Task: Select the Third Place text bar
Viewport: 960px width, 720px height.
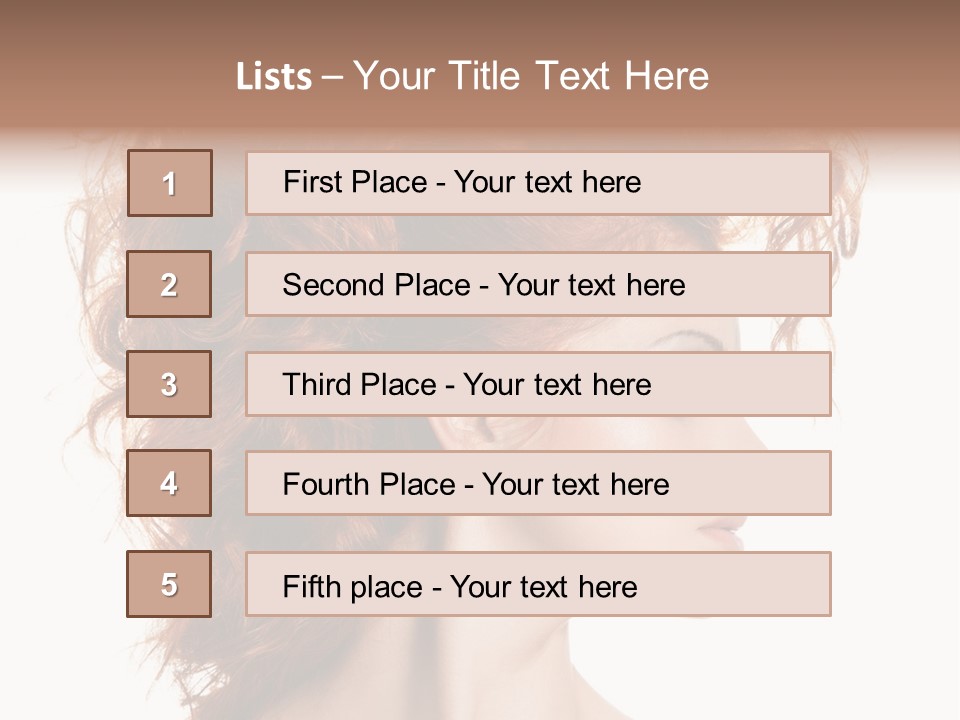Action: (538, 384)
